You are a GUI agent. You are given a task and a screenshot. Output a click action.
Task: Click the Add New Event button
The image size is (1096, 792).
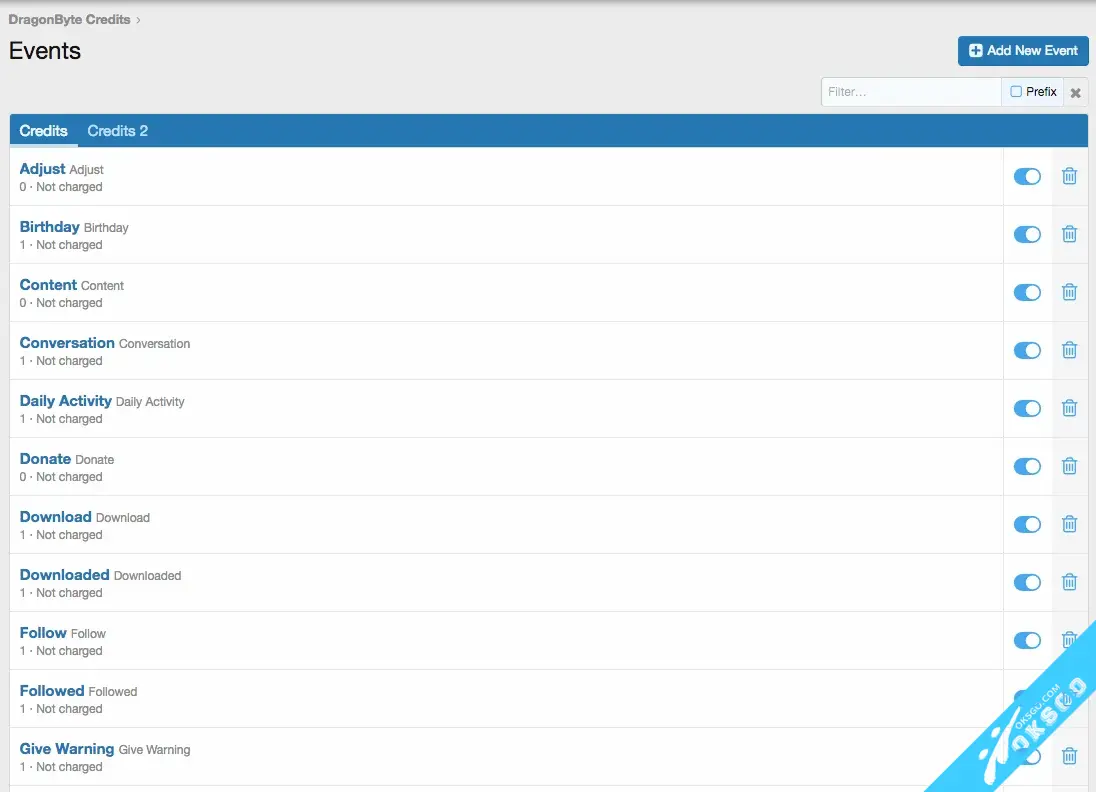[1022, 51]
